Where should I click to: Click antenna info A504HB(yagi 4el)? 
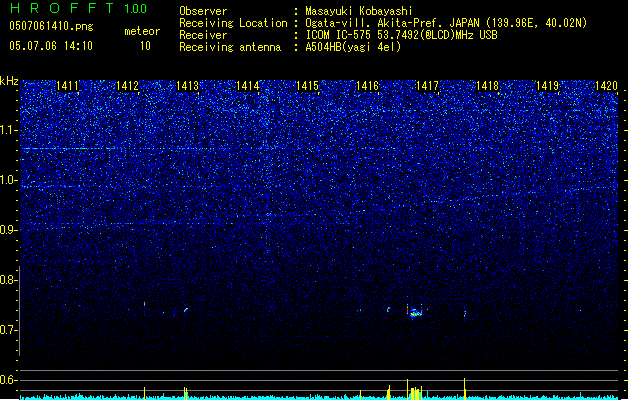[x=353, y=47]
